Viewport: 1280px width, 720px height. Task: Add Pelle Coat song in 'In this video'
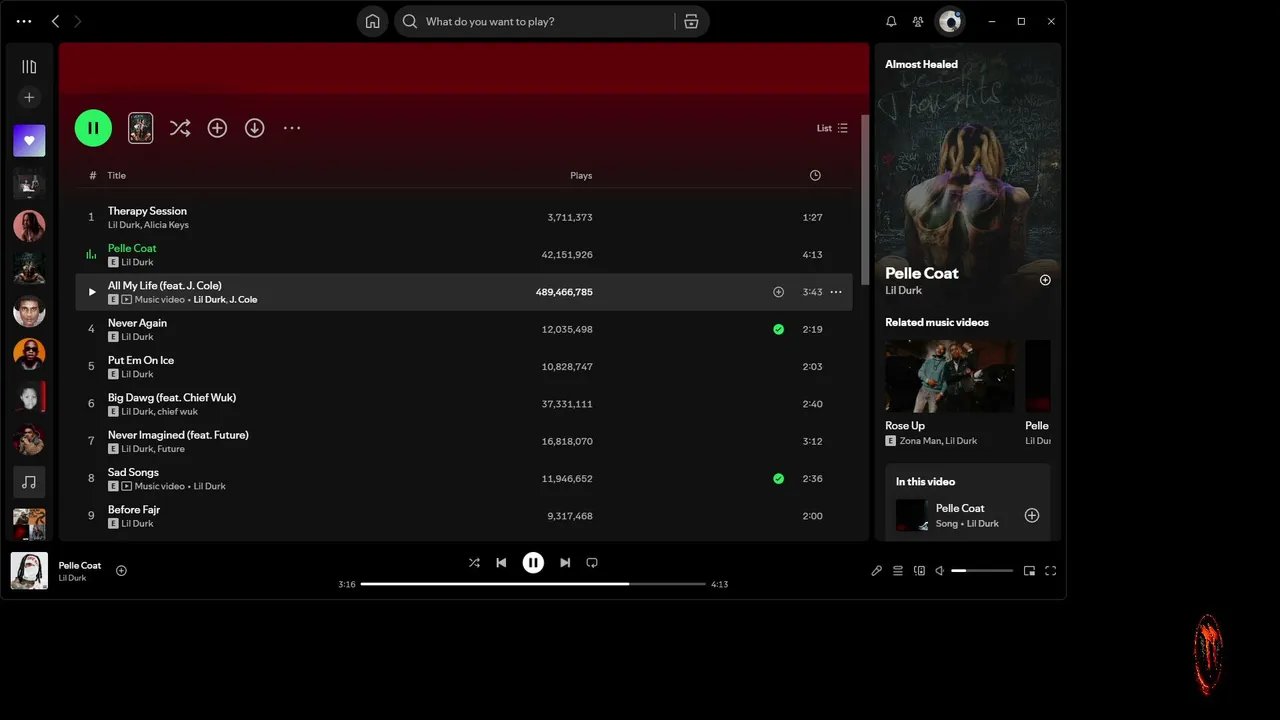pyautogui.click(x=1032, y=516)
